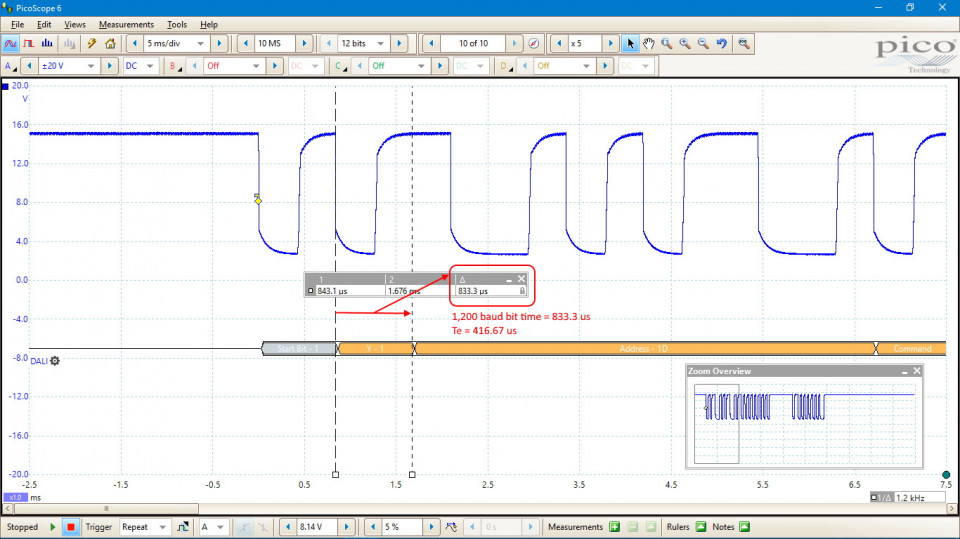This screenshot has width=960, height=539.
Task: Add a measurement with green plus button
Action: 615,527
